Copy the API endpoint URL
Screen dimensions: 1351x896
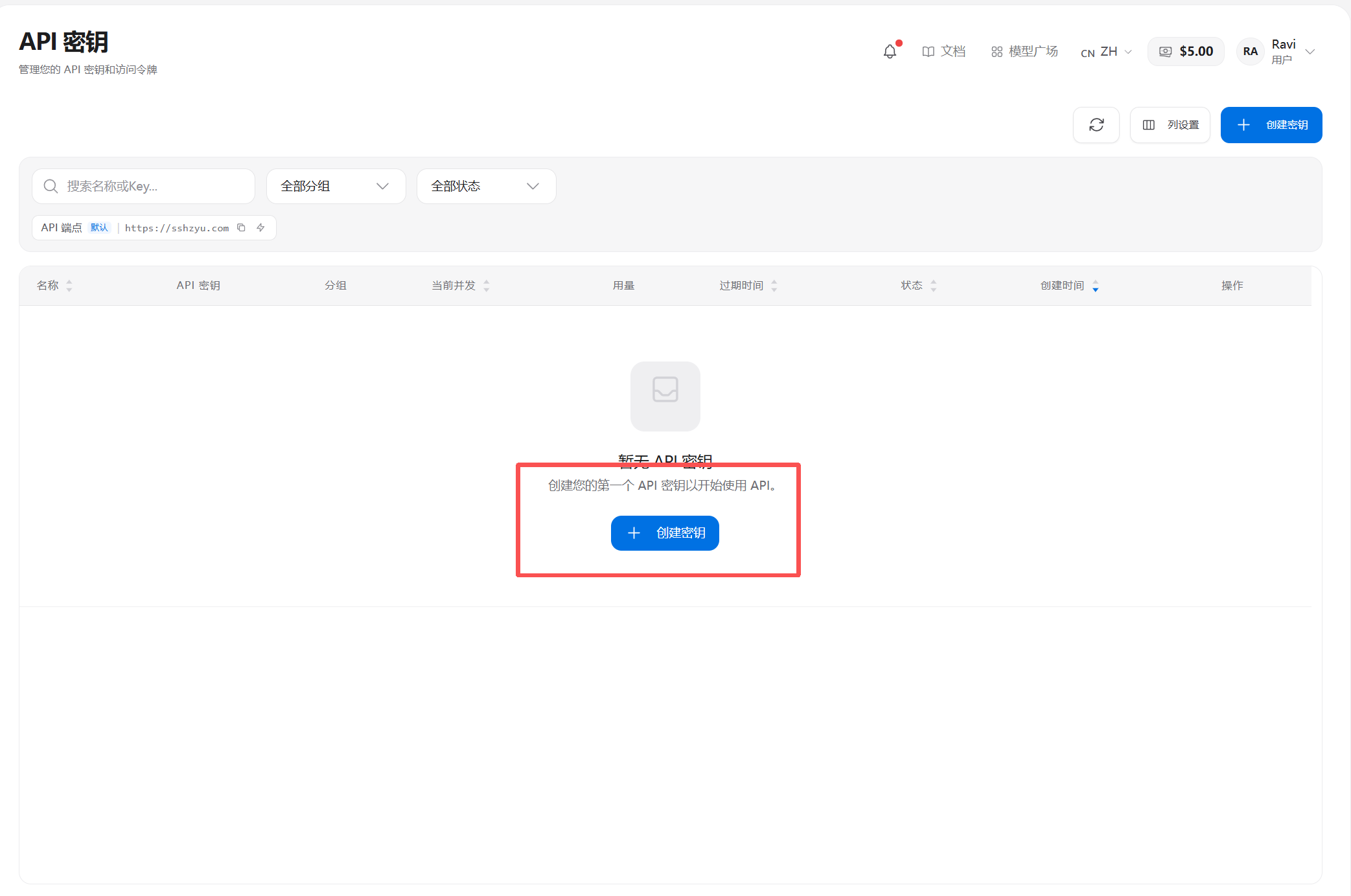241,227
